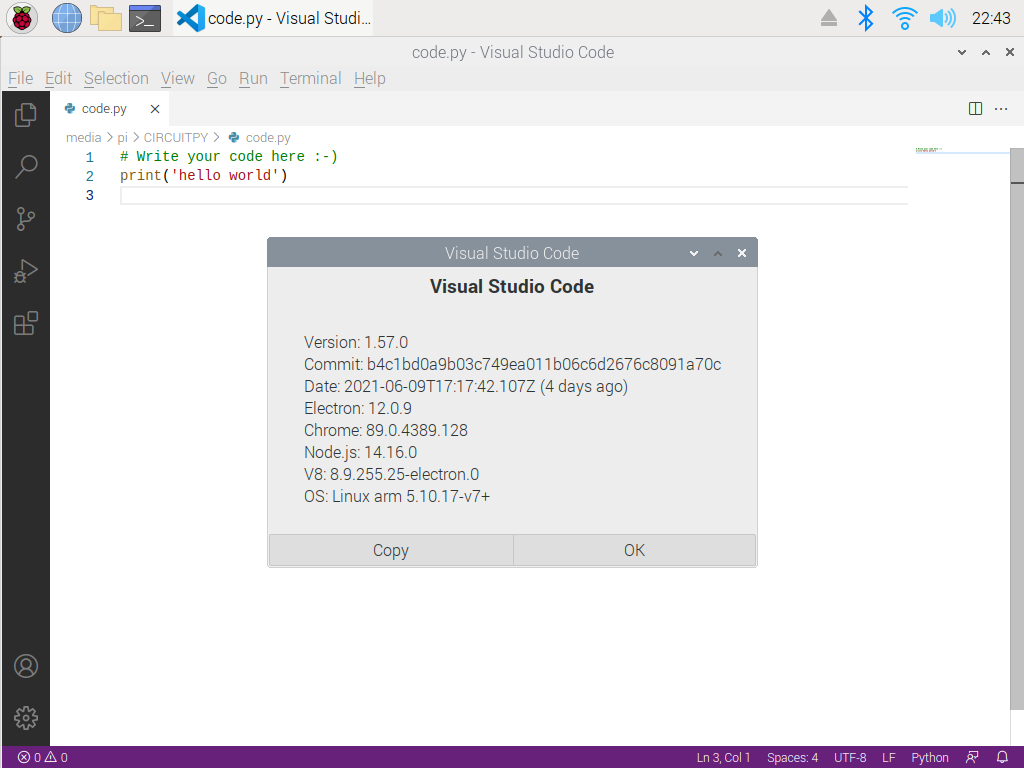Click the 'Electron: 12.0.9' text
Screen dimensions: 1024x768
pyautogui.click(x=358, y=408)
